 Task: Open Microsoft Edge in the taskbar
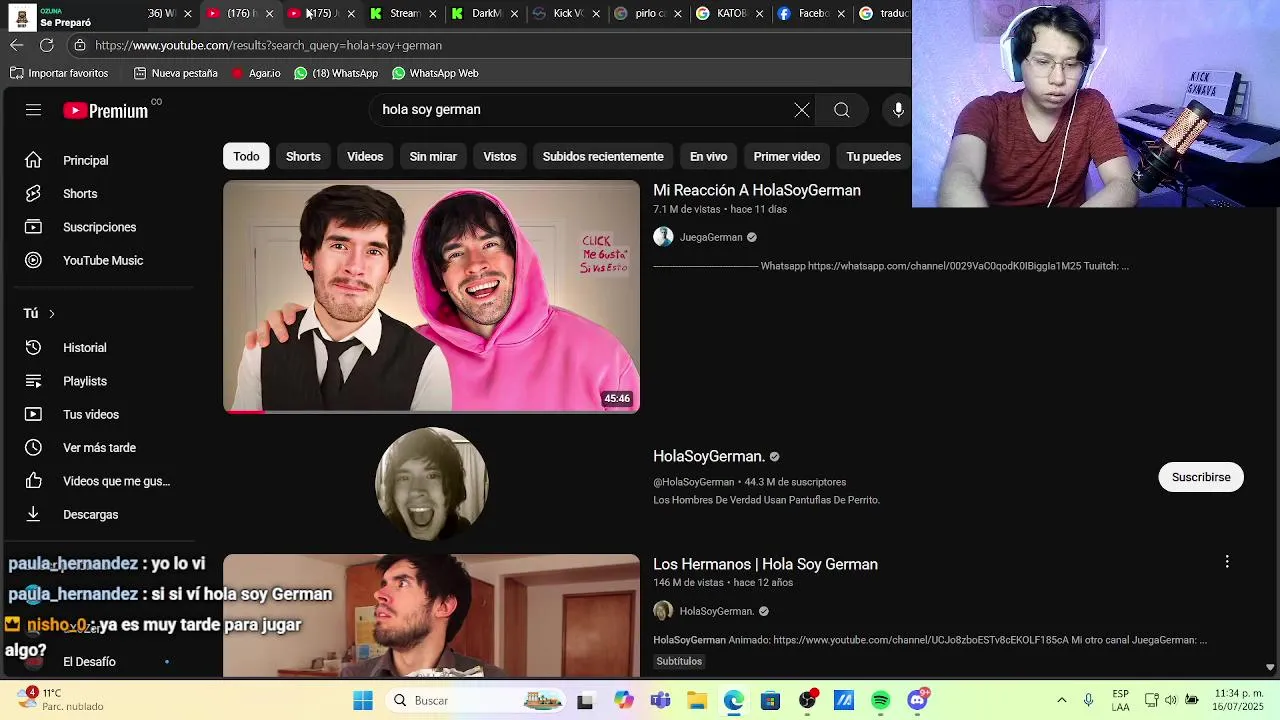[733, 700]
